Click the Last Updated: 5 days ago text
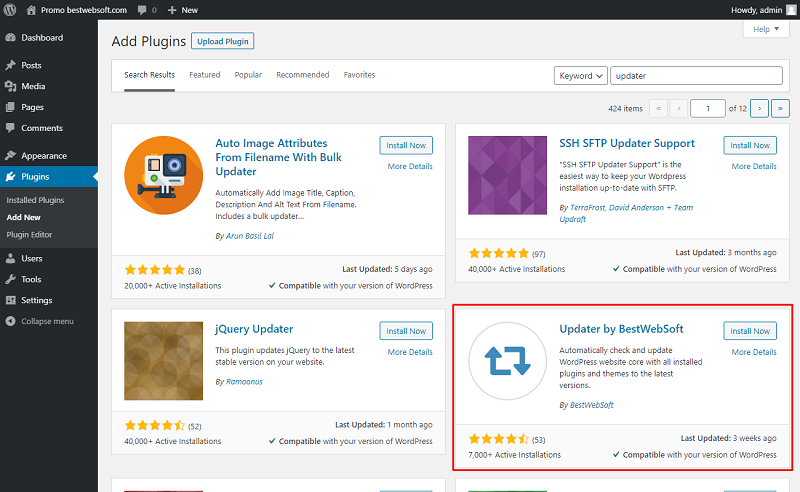Screen dimensions: 800x492 tap(387, 269)
